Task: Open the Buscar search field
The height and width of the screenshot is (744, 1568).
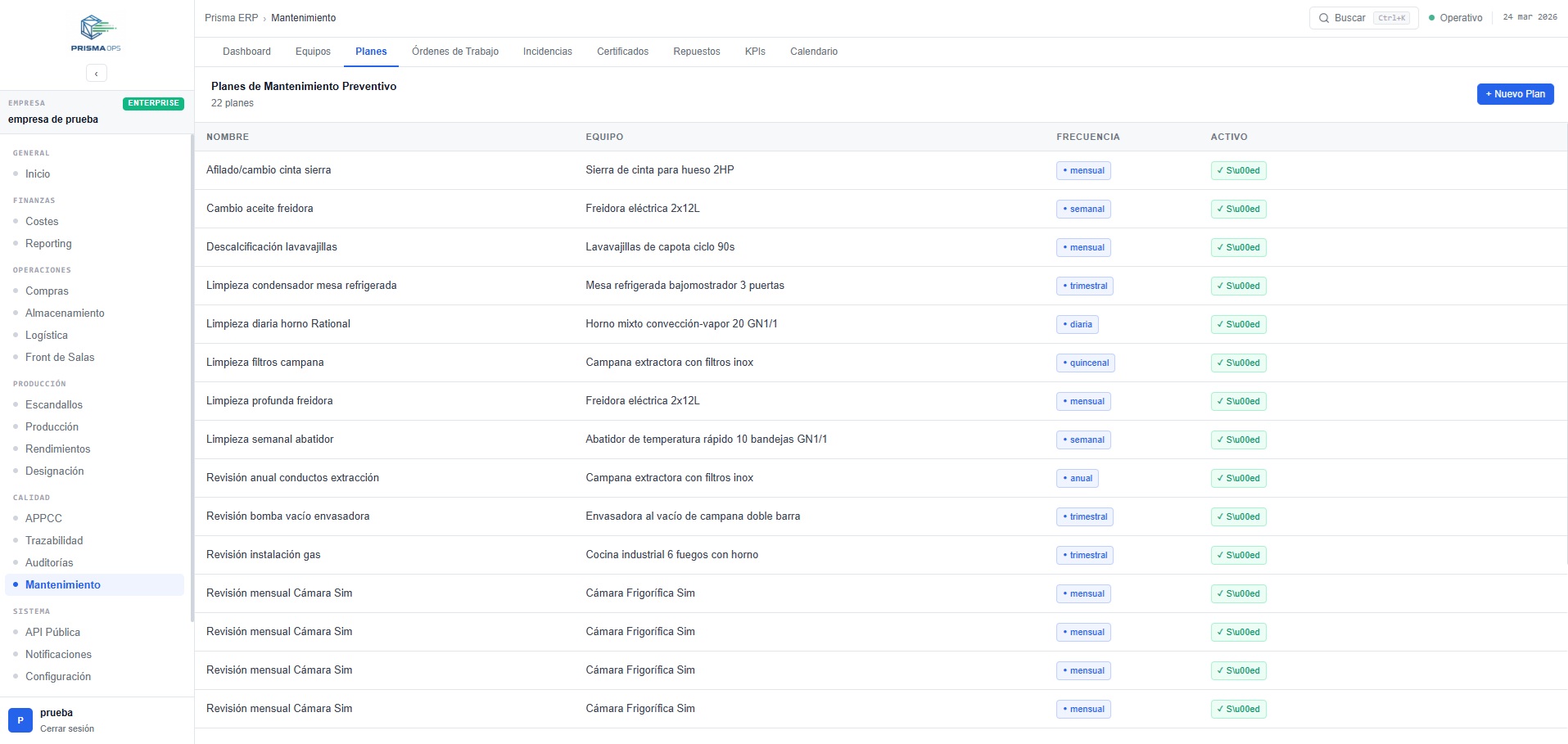Action: pyautogui.click(x=1363, y=18)
